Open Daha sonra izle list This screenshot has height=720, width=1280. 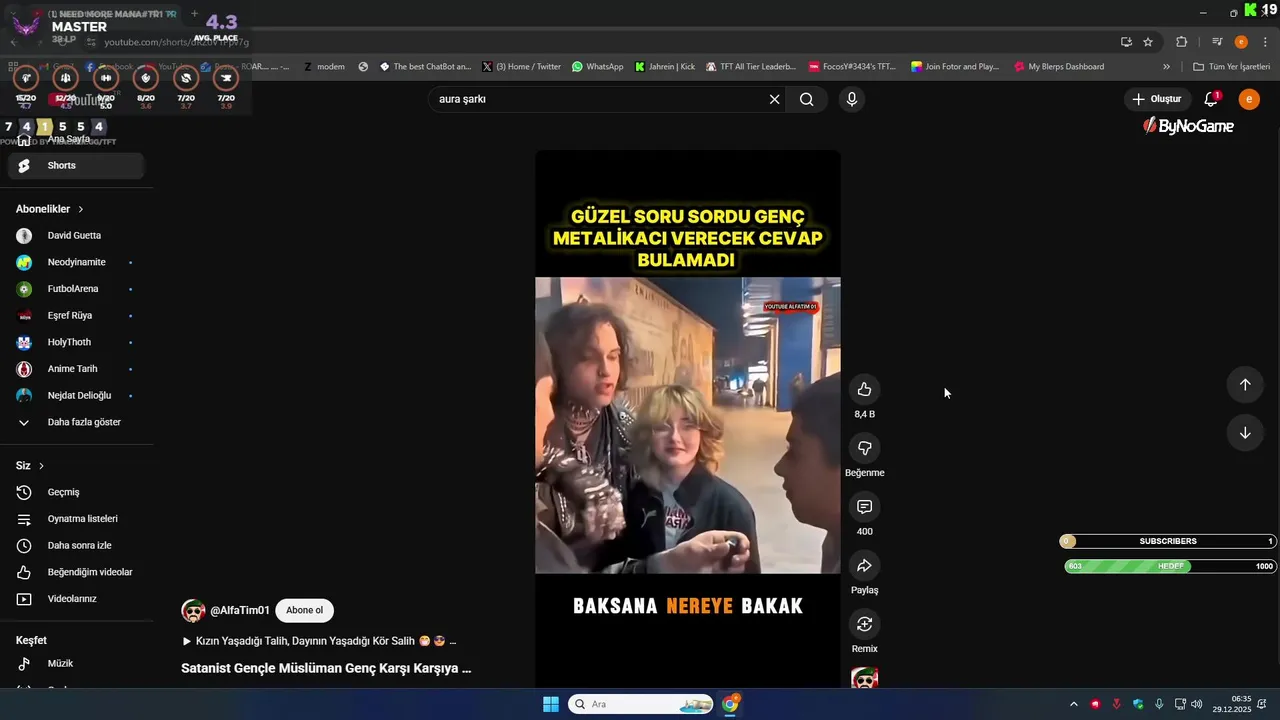point(76,546)
